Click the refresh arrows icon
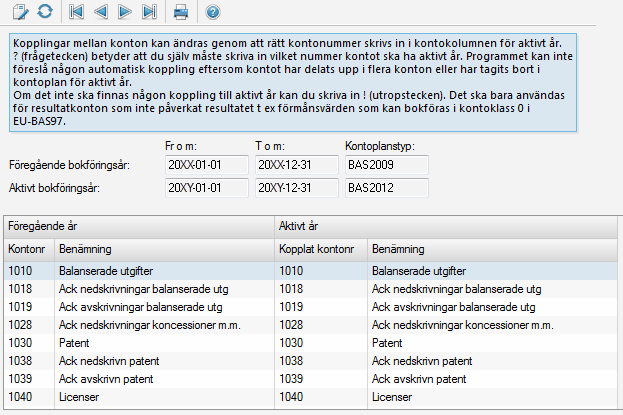623x415 pixels. 44,12
